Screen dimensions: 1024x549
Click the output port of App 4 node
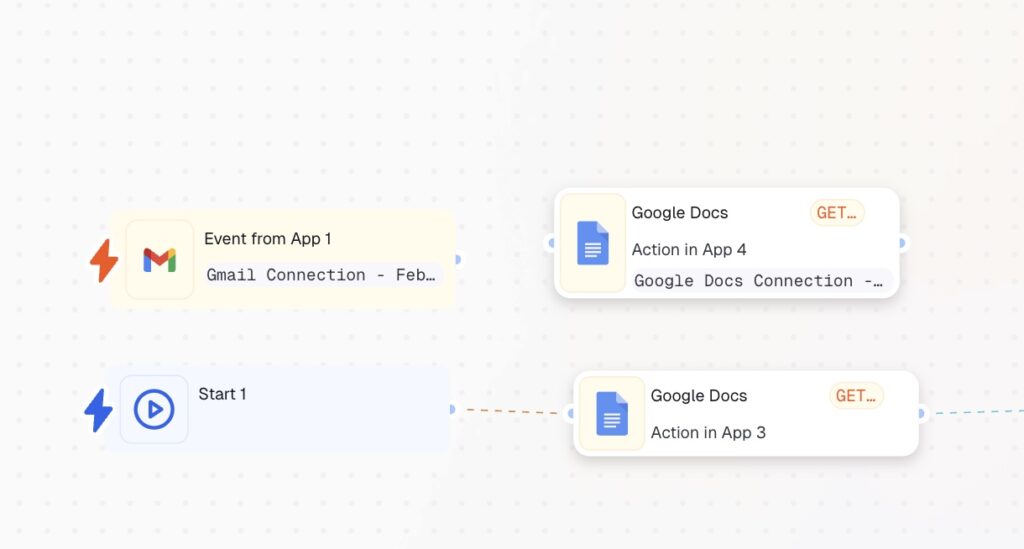coord(902,243)
